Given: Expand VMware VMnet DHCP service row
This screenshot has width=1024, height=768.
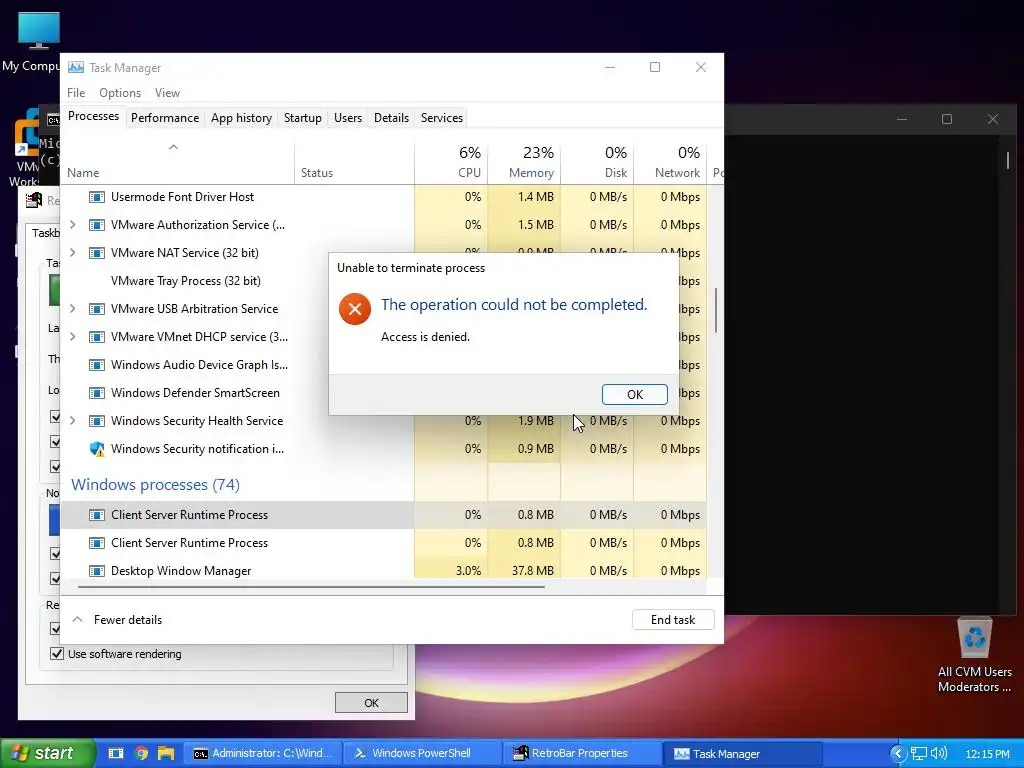Looking at the screenshot, I should click(x=72, y=337).
